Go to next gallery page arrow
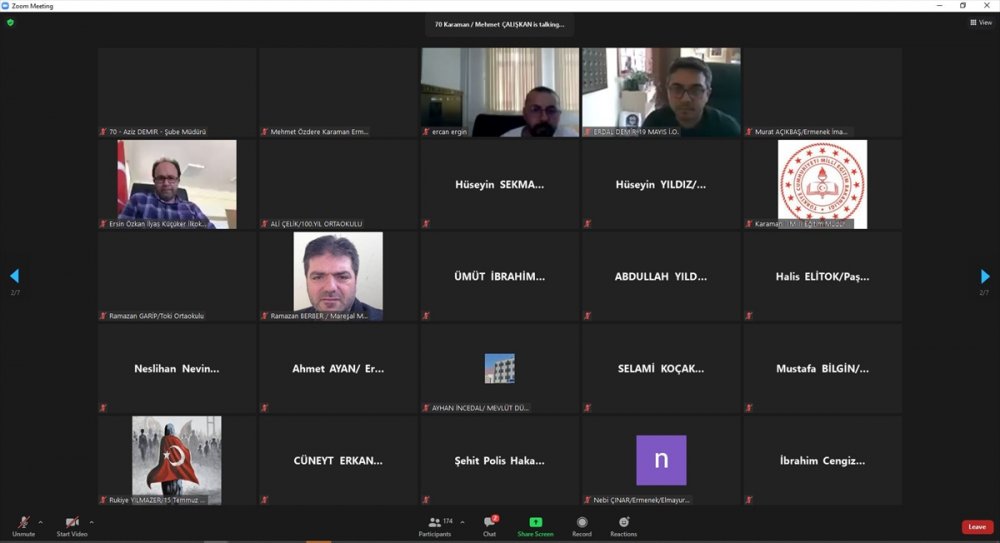The width and height of the screenshot is (1000, 543). (x=986, y=276)
